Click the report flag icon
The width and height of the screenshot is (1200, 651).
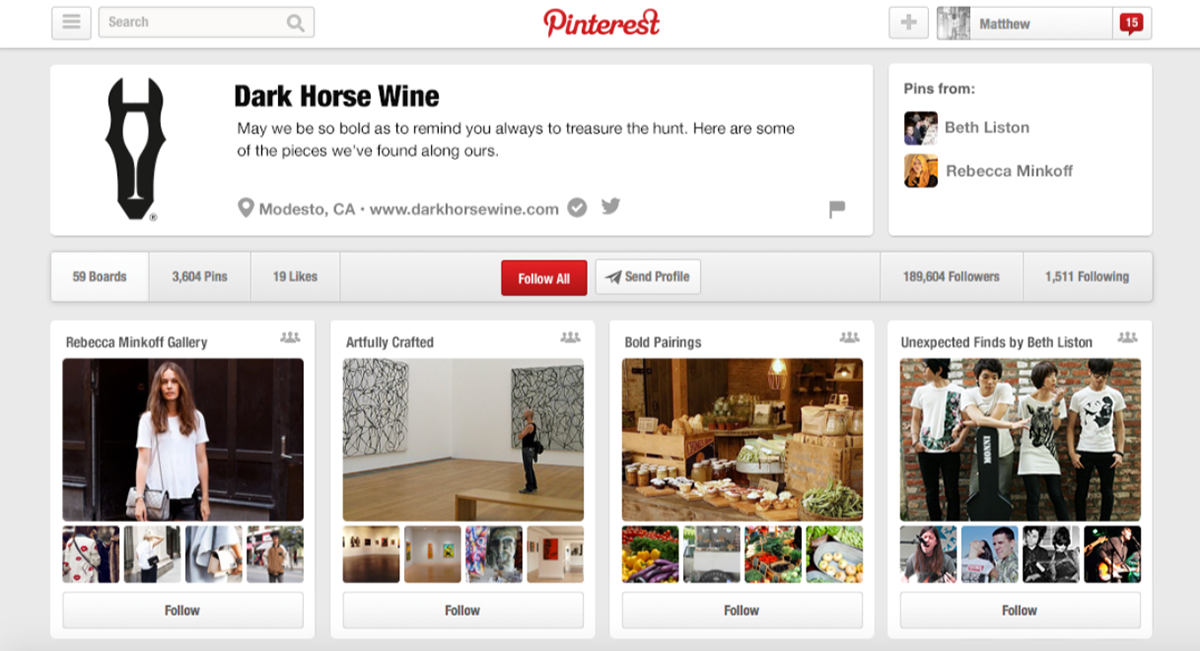click(837, 209)
